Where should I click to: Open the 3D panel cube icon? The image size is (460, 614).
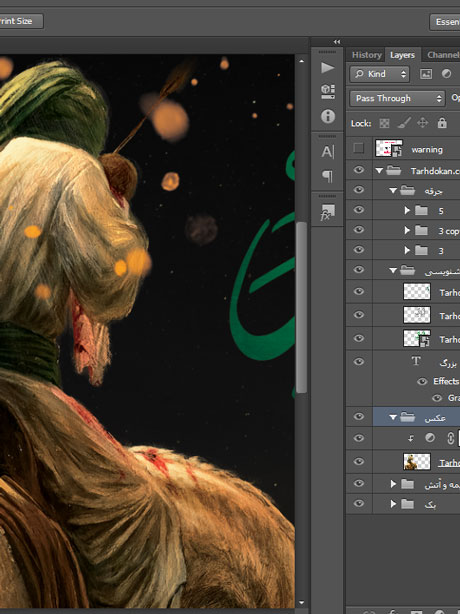(328, 92)
